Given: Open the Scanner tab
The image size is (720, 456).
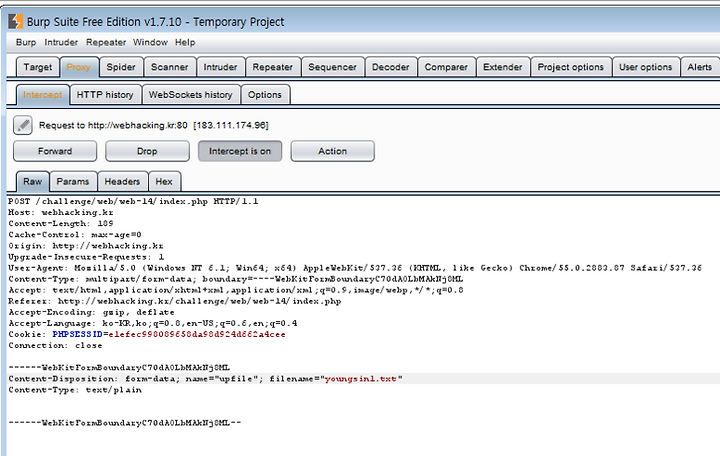Looking at the screenshot, I should coord(169,67).
